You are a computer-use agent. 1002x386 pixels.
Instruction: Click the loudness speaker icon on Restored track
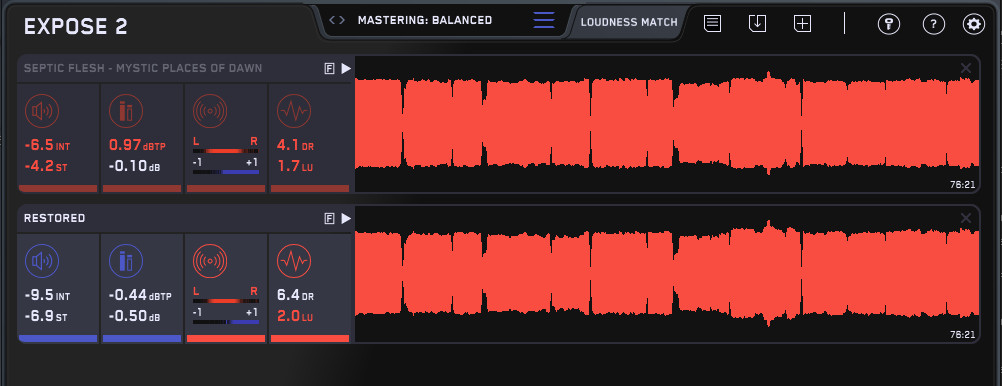pos(42,261)
